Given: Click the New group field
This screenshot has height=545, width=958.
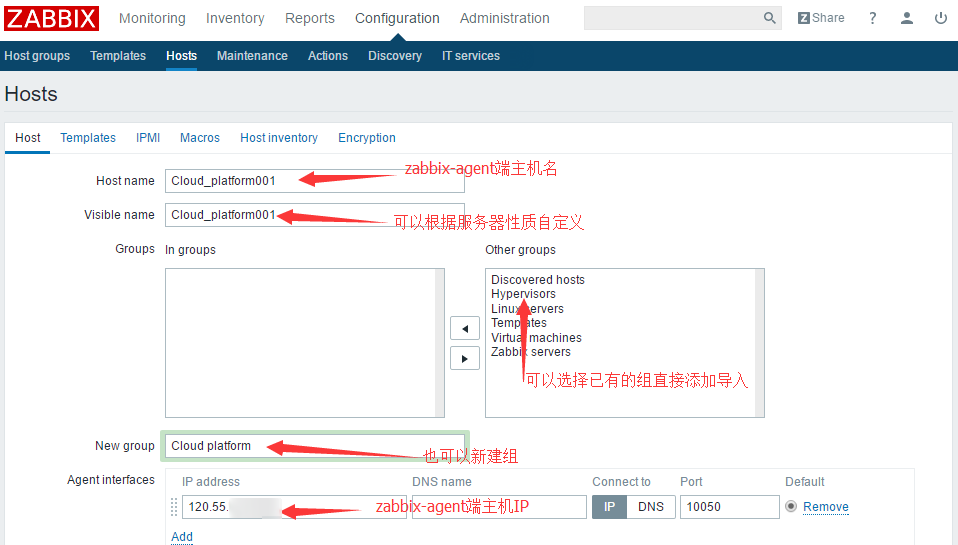Looking at the screenshot, I should click(x=315, y=446).
